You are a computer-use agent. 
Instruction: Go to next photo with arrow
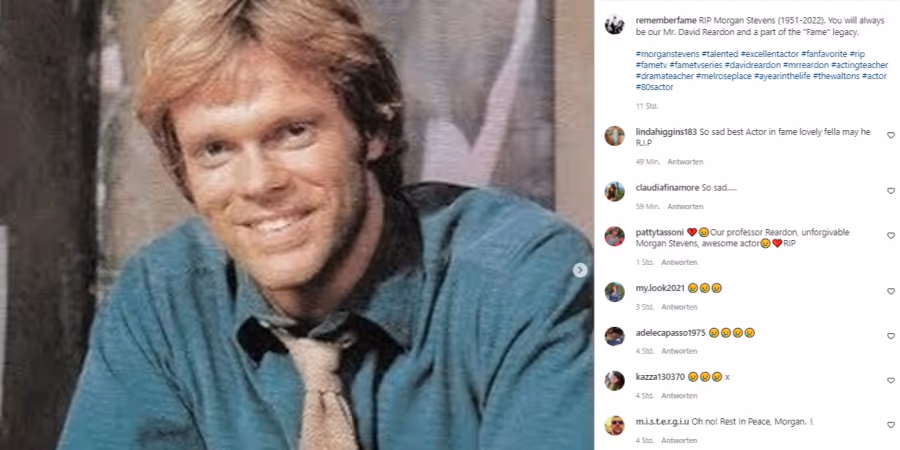[580, 270]
